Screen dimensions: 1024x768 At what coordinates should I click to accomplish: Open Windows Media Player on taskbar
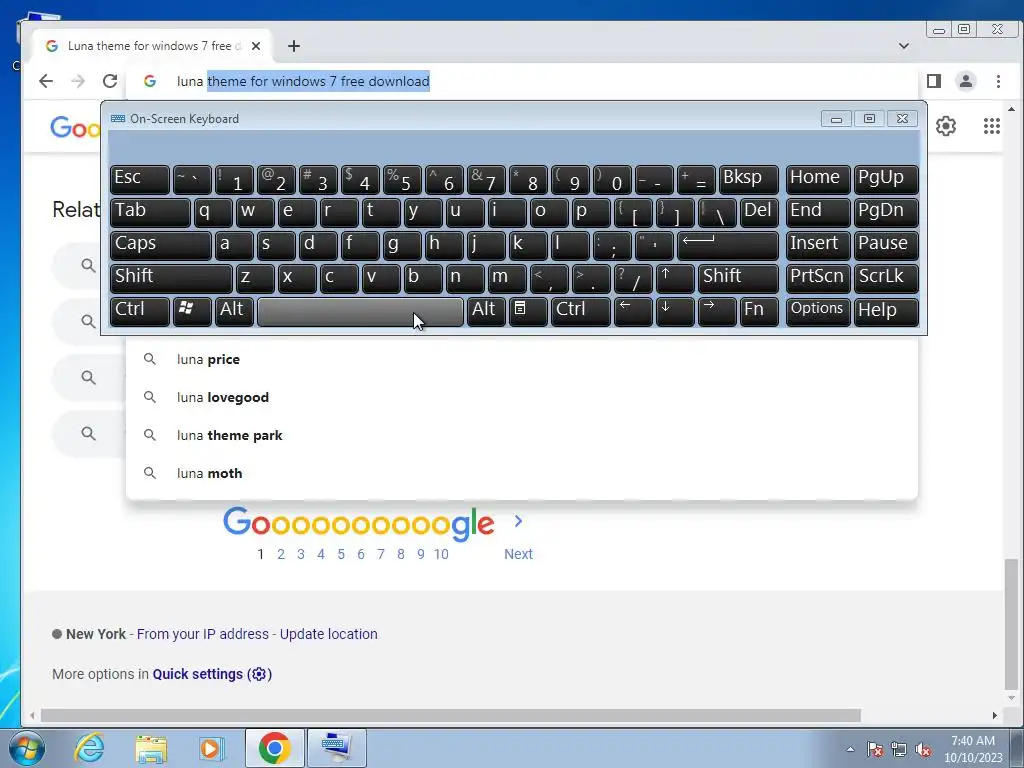coord(211,748)
